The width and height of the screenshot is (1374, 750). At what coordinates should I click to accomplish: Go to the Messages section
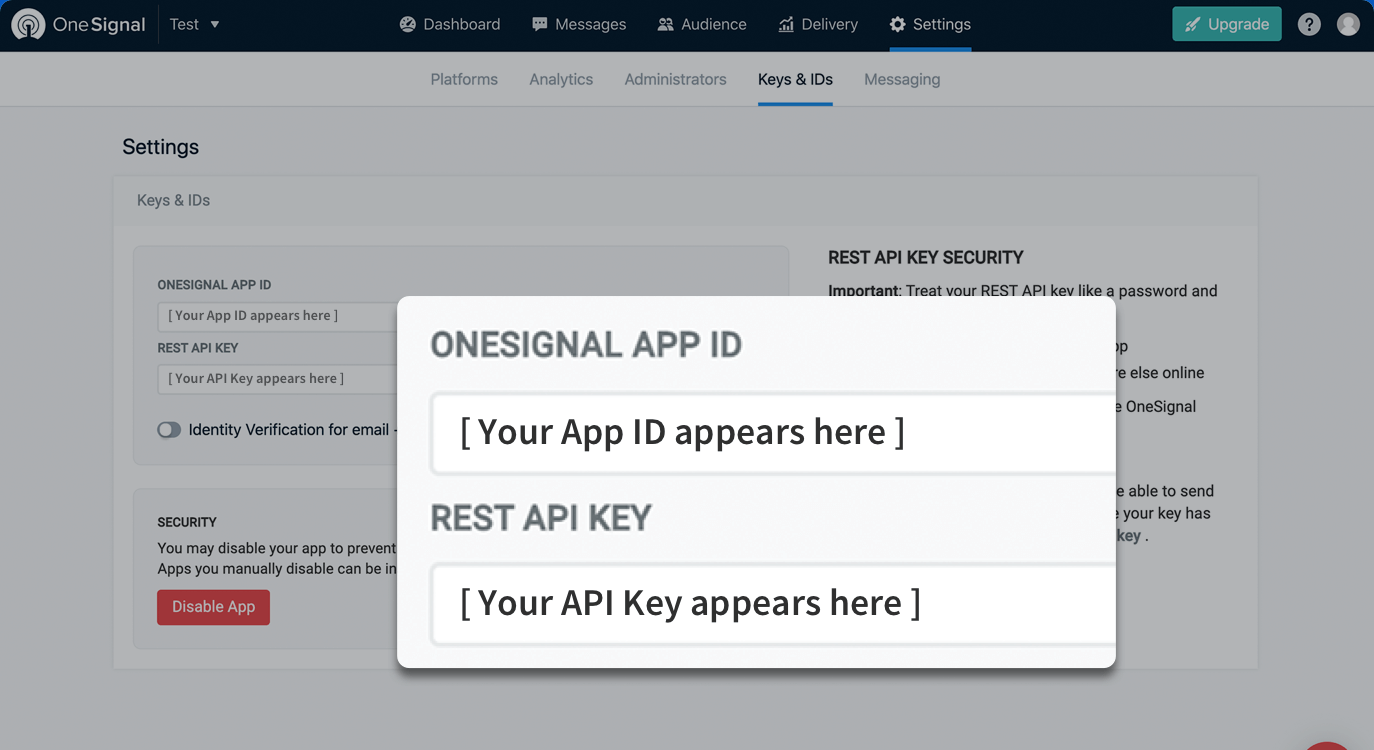(x=579, y=24)
